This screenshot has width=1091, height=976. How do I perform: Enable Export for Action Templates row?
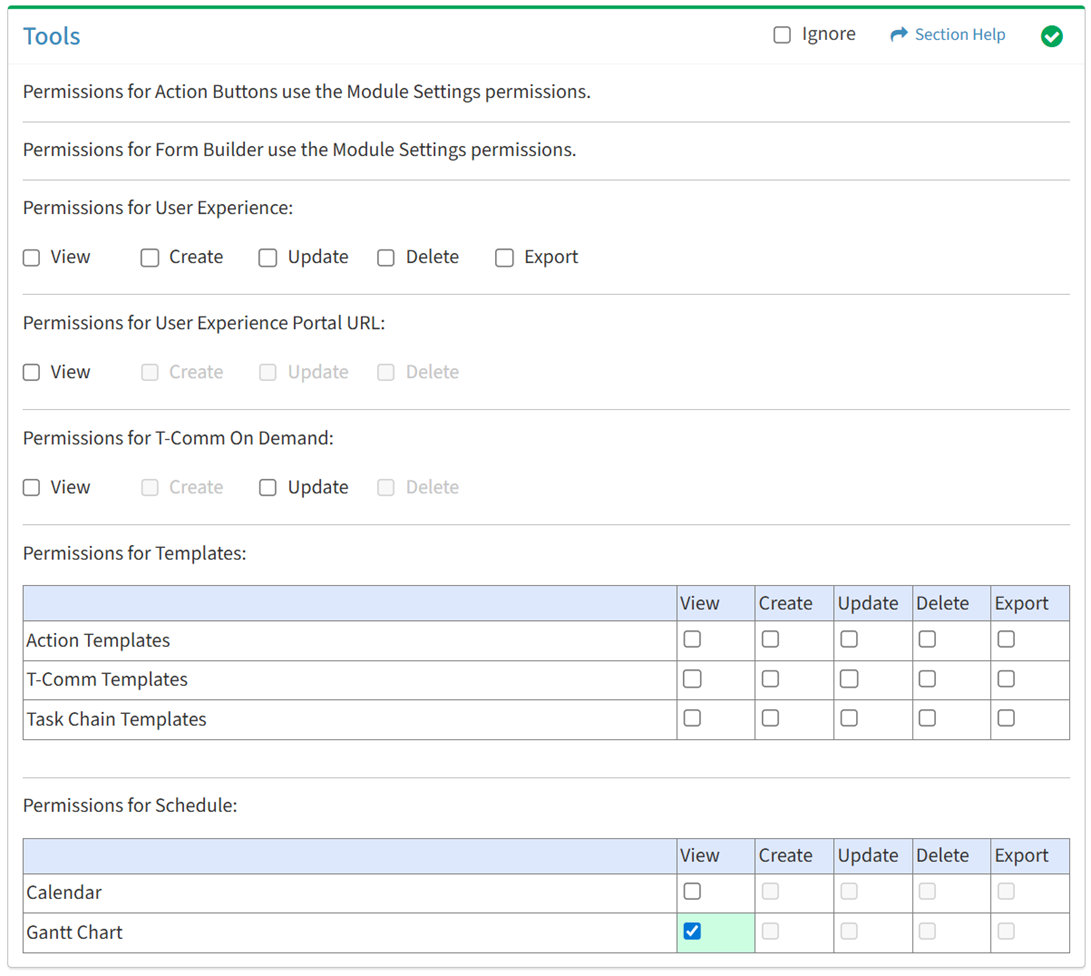tap(1006, 639)
